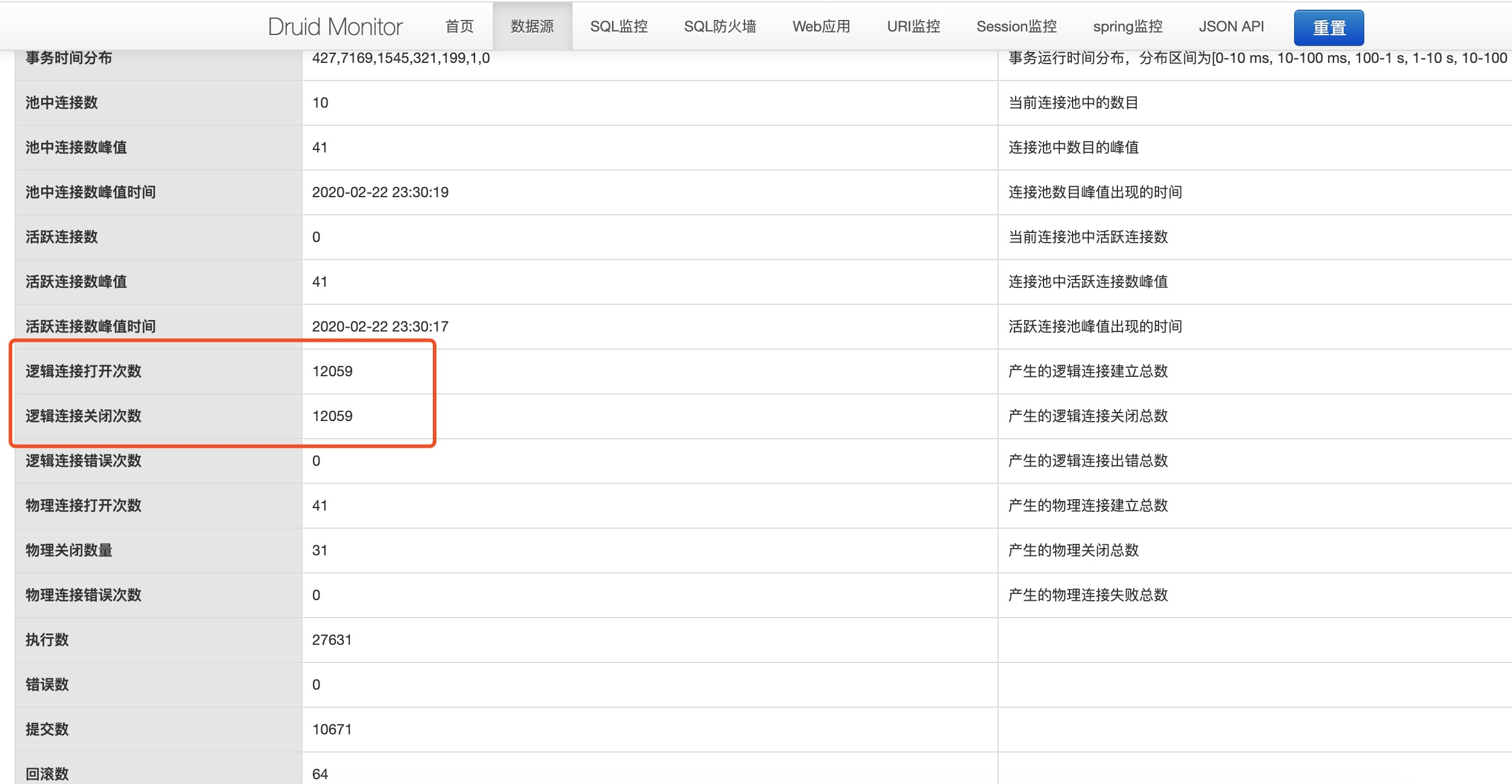Open the JSON API tab
The height and width of the screenshot is (784, 1512).
1231,27
